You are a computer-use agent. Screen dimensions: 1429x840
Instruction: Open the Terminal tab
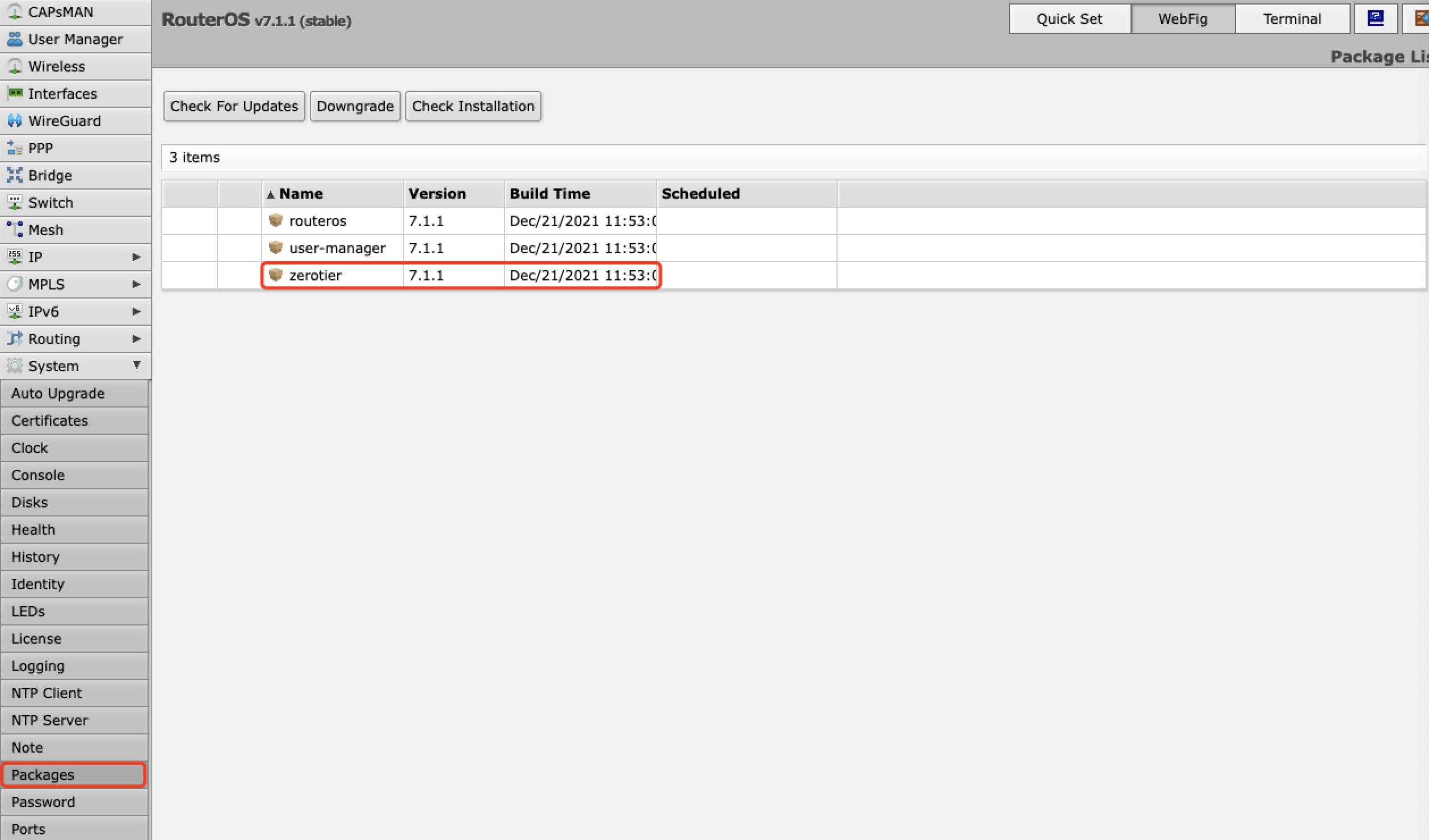(1292, 18)
